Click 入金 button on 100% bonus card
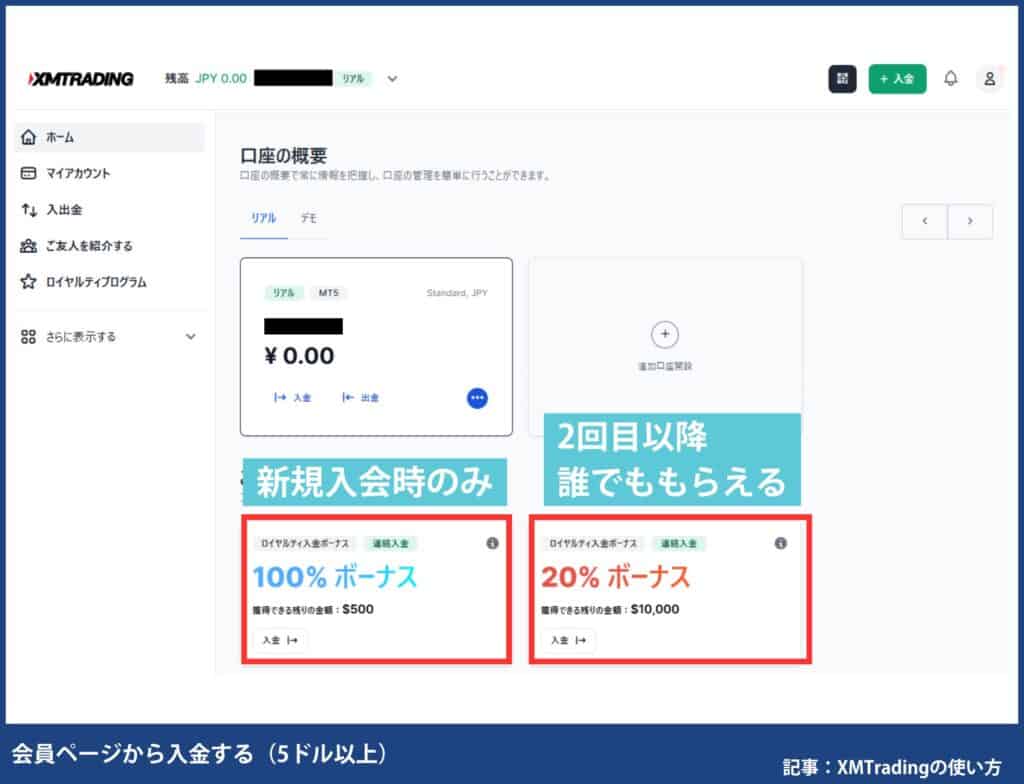 coord(280,640)
